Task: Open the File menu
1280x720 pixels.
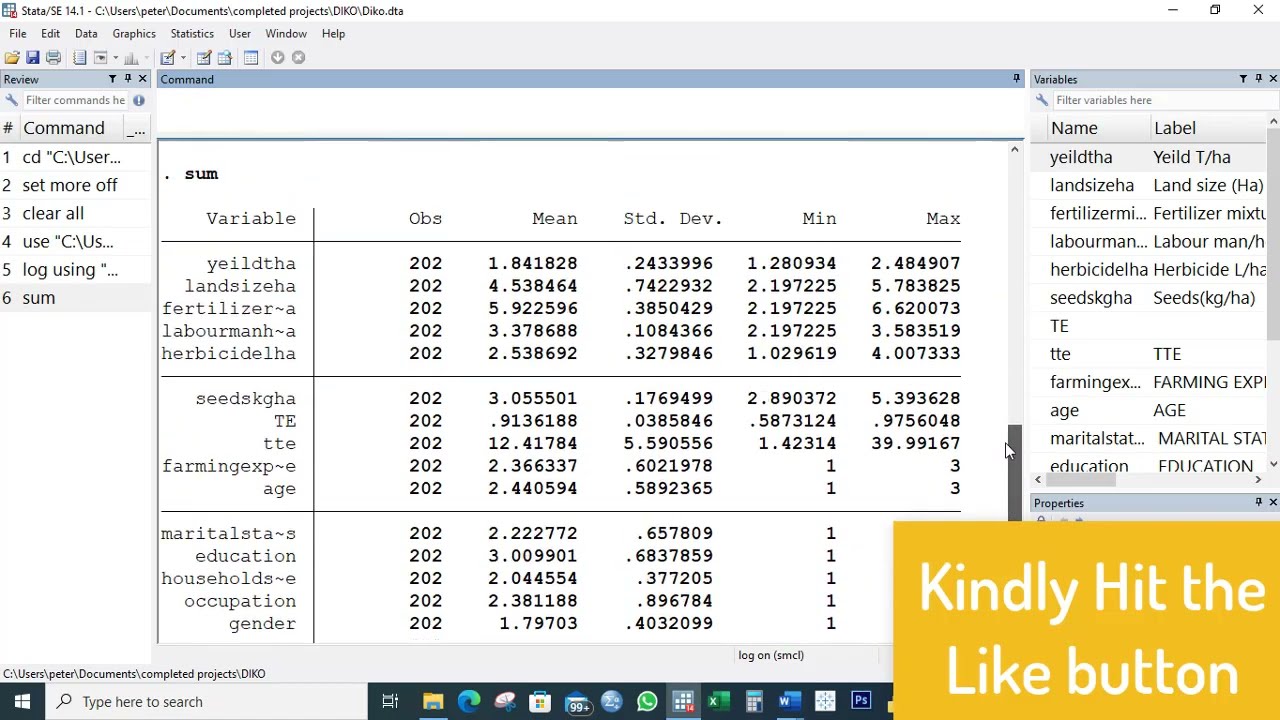Action: tap(18, 33)
